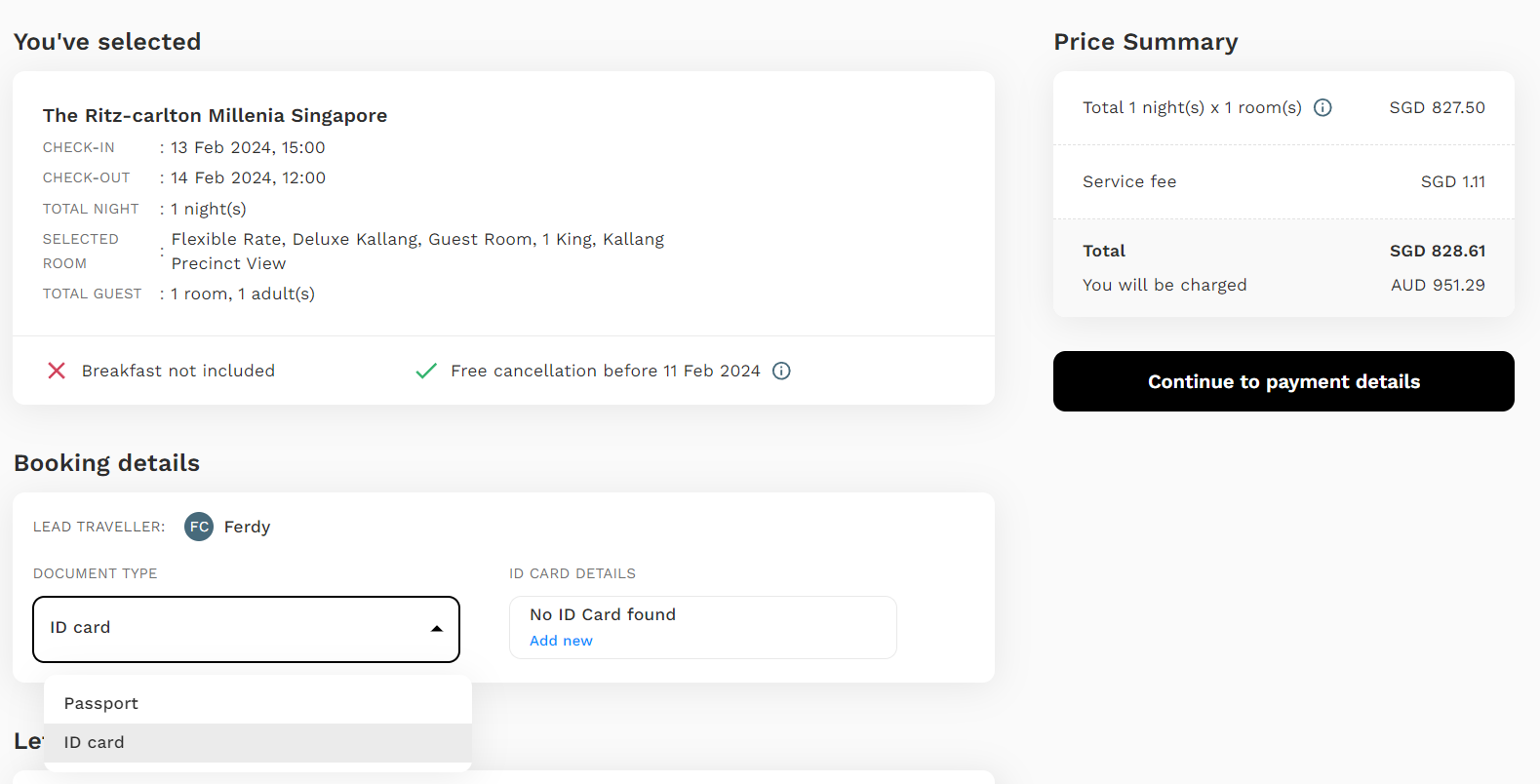Click The Ritz-carlton Millenia Singapore title
Image resolution: width=1540 pixels, height=784 pixels.
[215, 115]
